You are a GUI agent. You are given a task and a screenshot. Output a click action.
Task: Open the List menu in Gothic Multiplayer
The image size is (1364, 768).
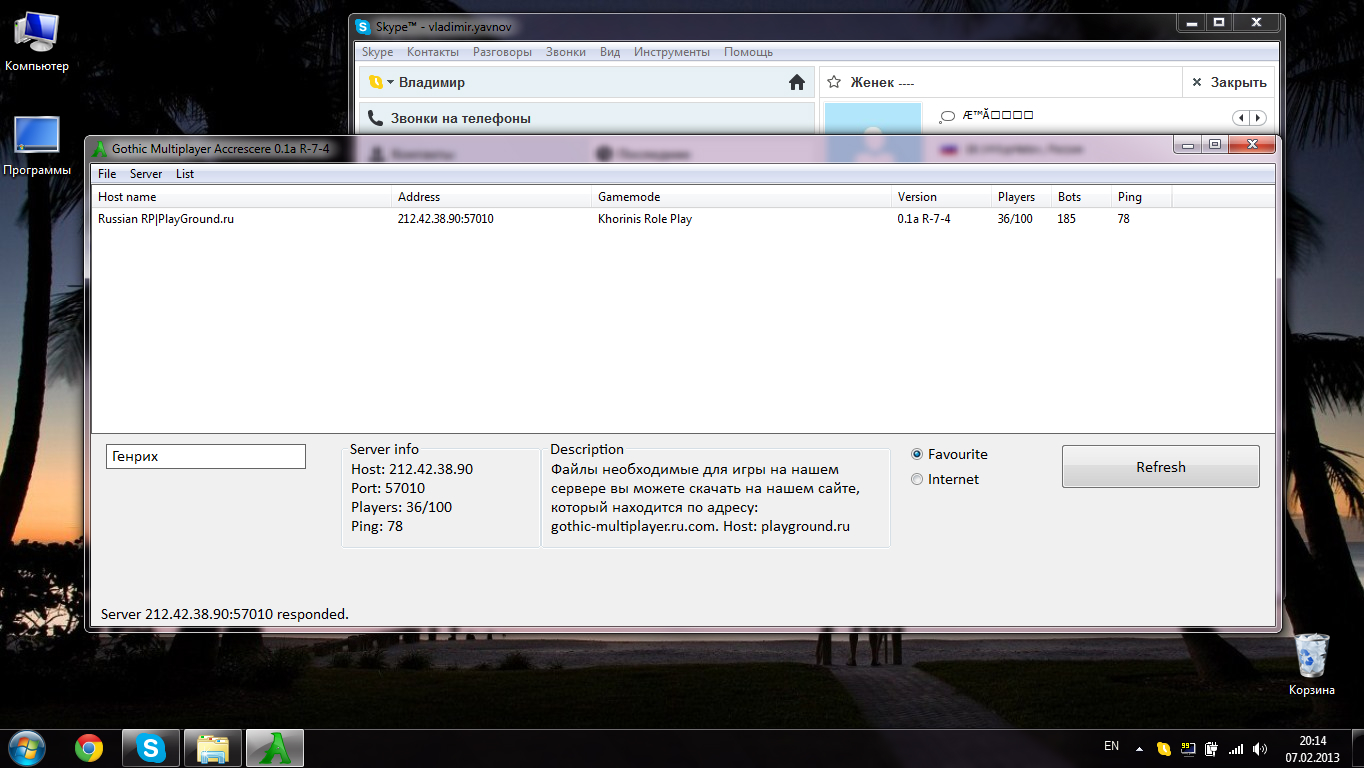[x=185, y=174]
